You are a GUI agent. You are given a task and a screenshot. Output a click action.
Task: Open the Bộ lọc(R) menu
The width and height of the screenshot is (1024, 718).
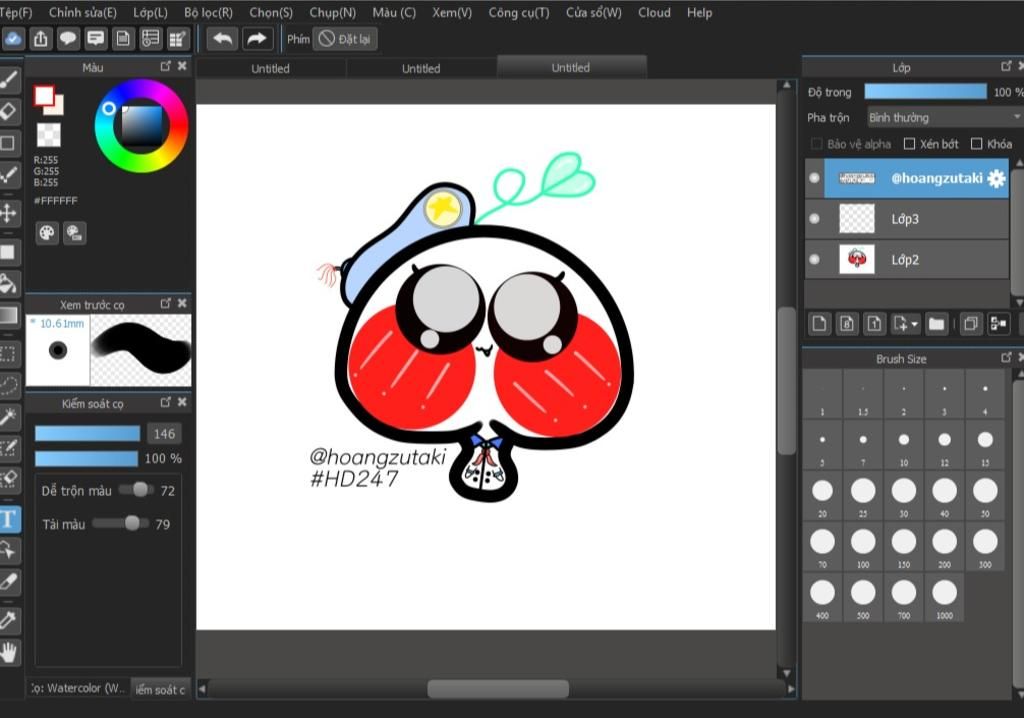[208, 12]
